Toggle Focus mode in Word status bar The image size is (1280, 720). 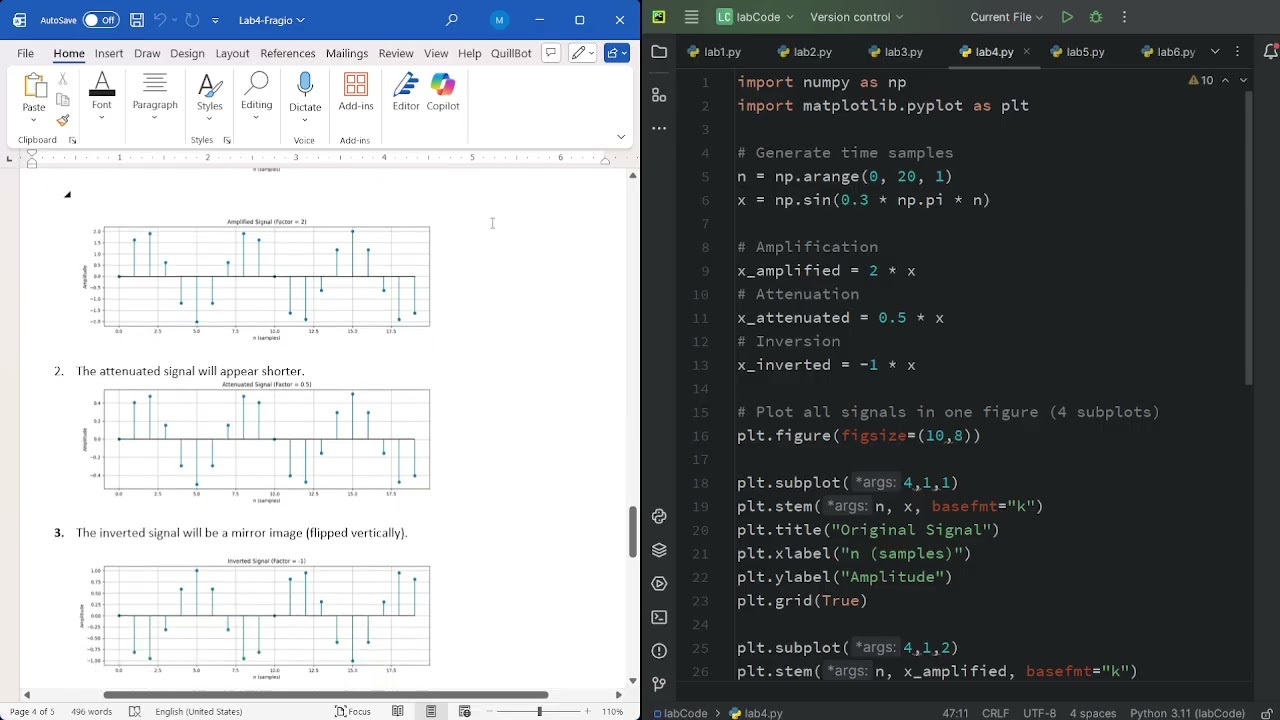(x=353, y=711)
